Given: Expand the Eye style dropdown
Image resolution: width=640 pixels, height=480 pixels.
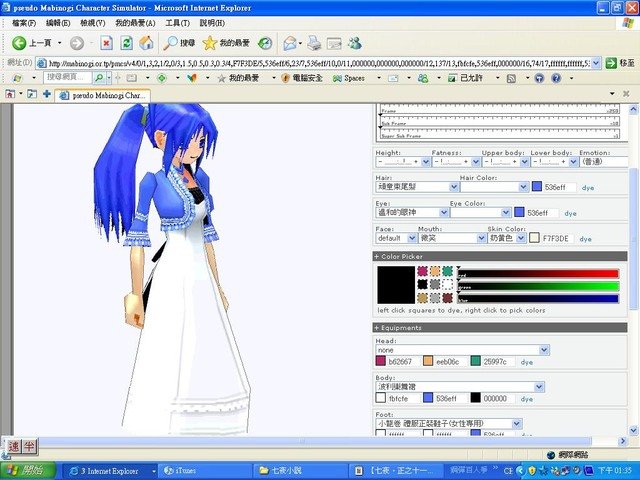Looking at the screenshot, I should pos(444,213).
